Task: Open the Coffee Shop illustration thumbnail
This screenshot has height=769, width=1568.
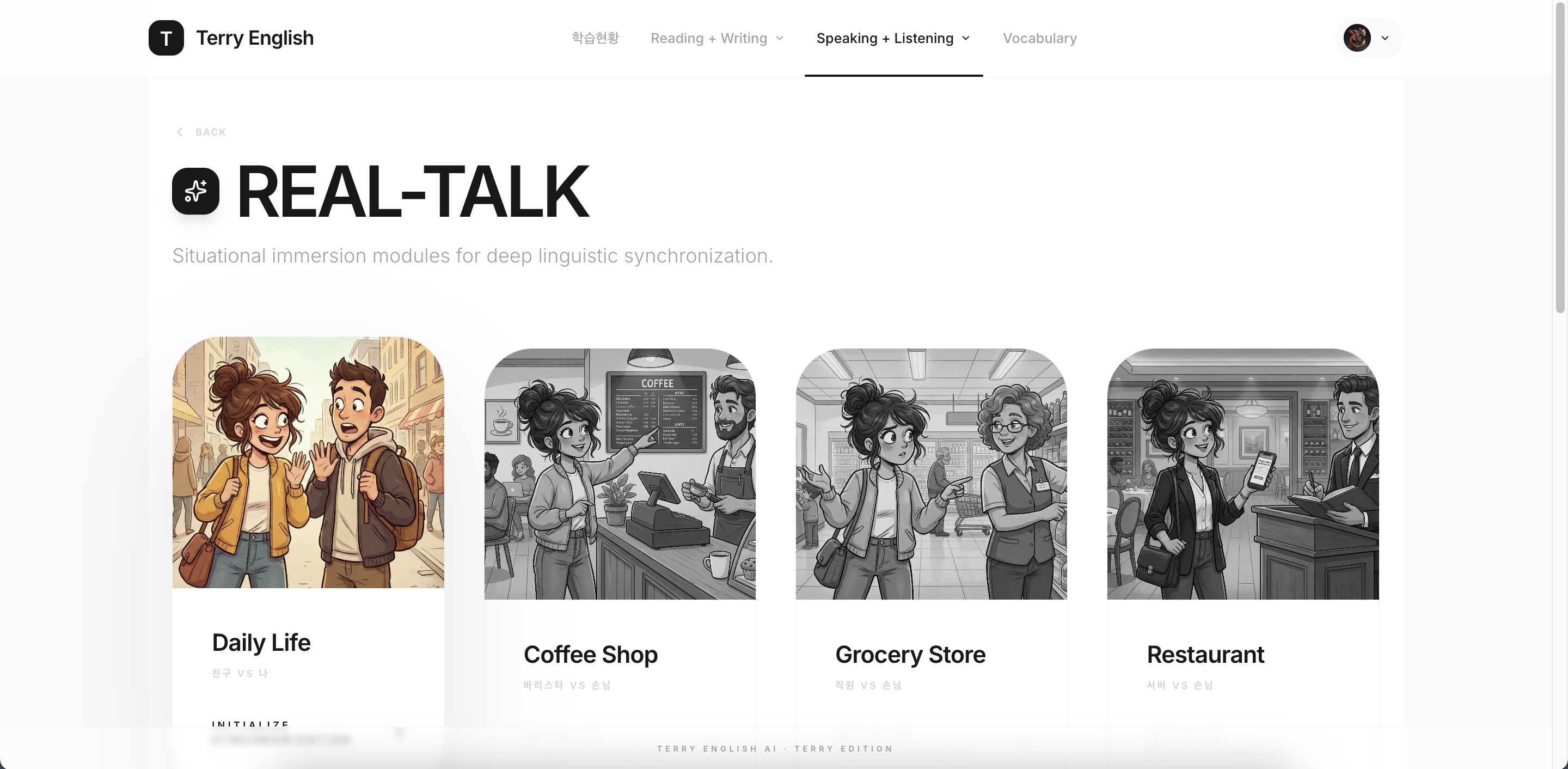Action: [x=620, y=474]
